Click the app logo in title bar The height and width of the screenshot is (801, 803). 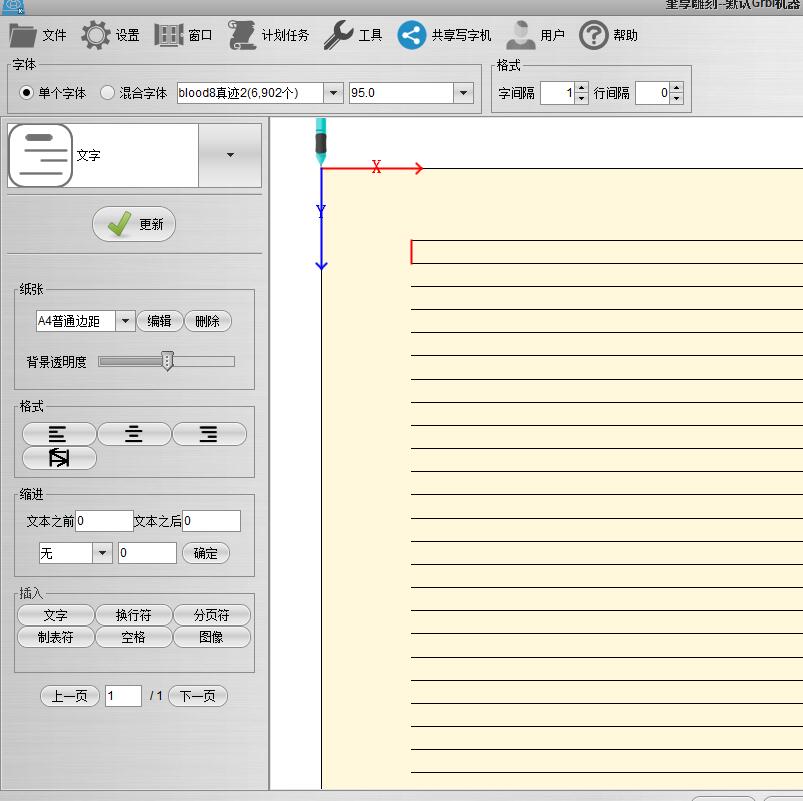[x=12, y=6]
